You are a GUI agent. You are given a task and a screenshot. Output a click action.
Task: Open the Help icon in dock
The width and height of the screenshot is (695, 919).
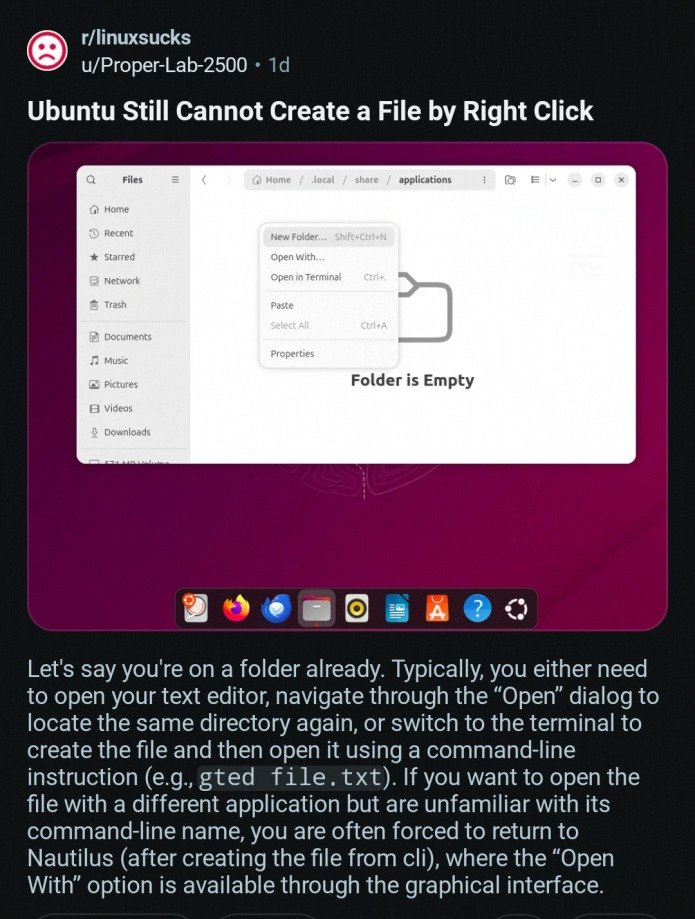pyautogui.click(x=477, y=608)
